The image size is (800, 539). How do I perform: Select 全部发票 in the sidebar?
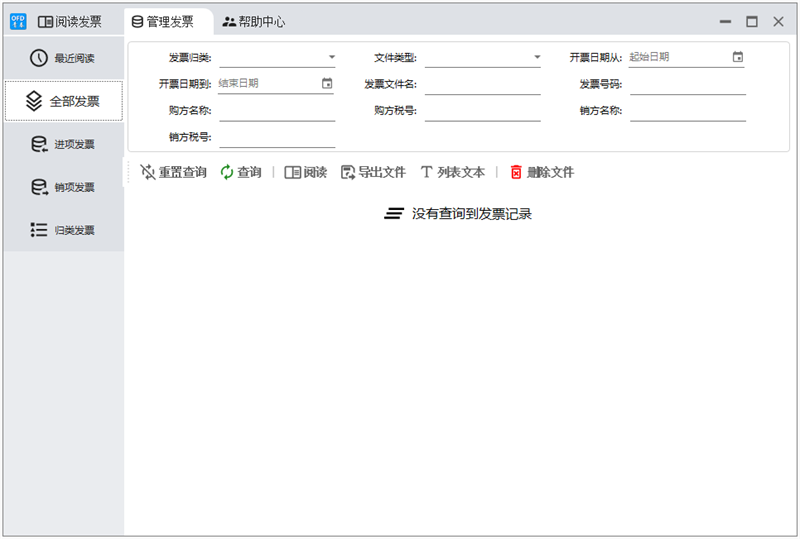tap(63, 101)
